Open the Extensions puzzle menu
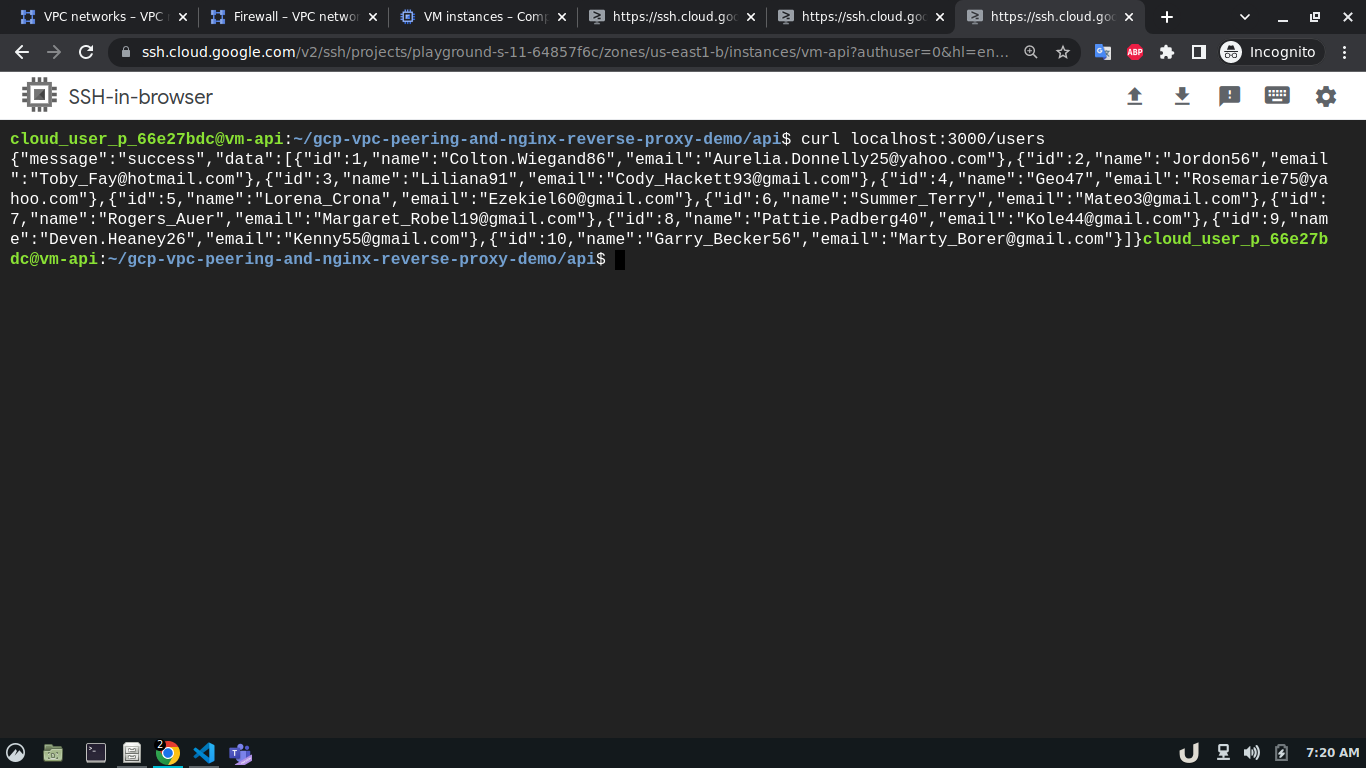The height and width of the screenshot is (768, 1366). [1167, 52]
